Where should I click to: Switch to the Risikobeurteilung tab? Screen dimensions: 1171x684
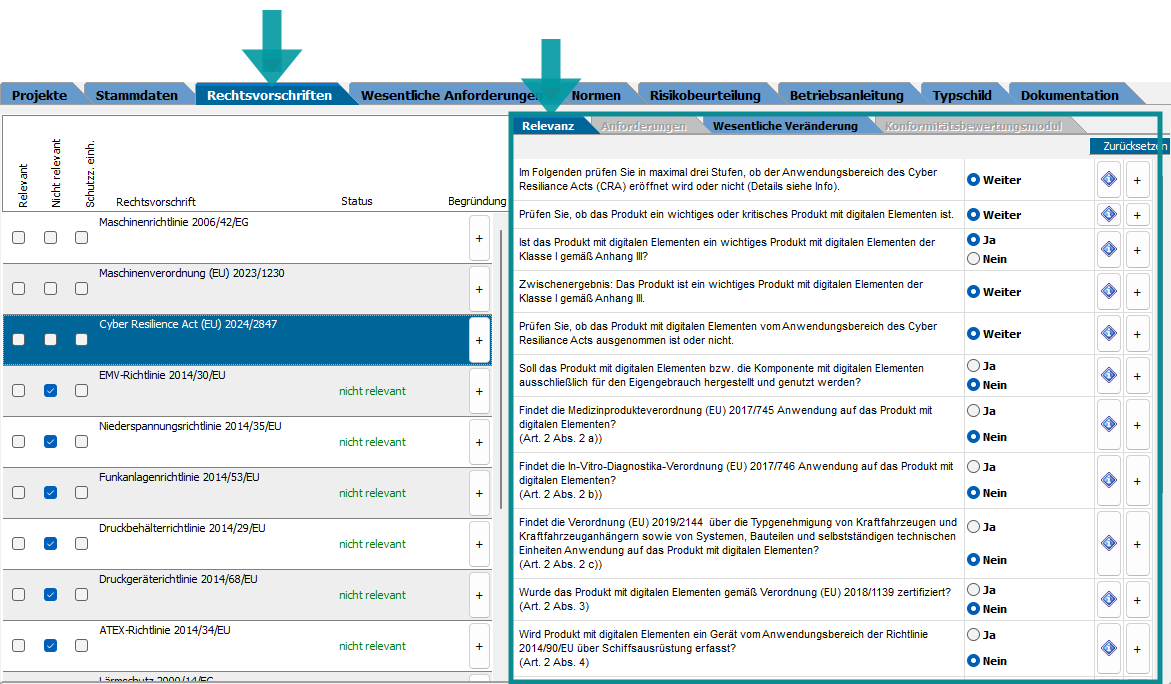(704, 96)
